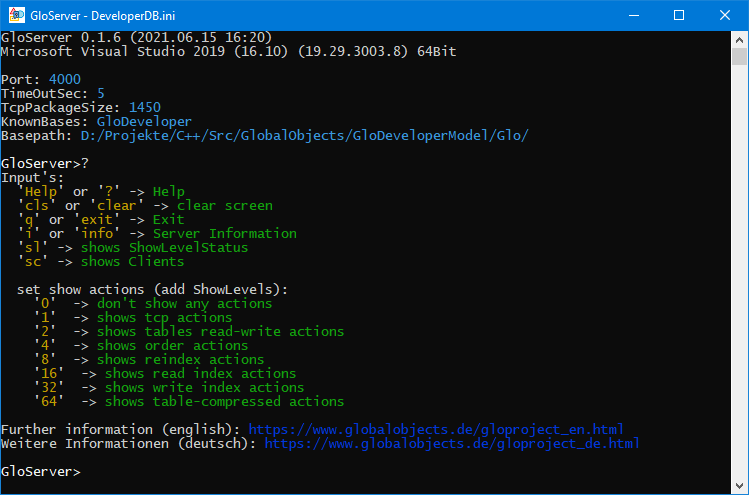Click the title text GloServer - DeveloperDB.ini

[x=103, y=16]
